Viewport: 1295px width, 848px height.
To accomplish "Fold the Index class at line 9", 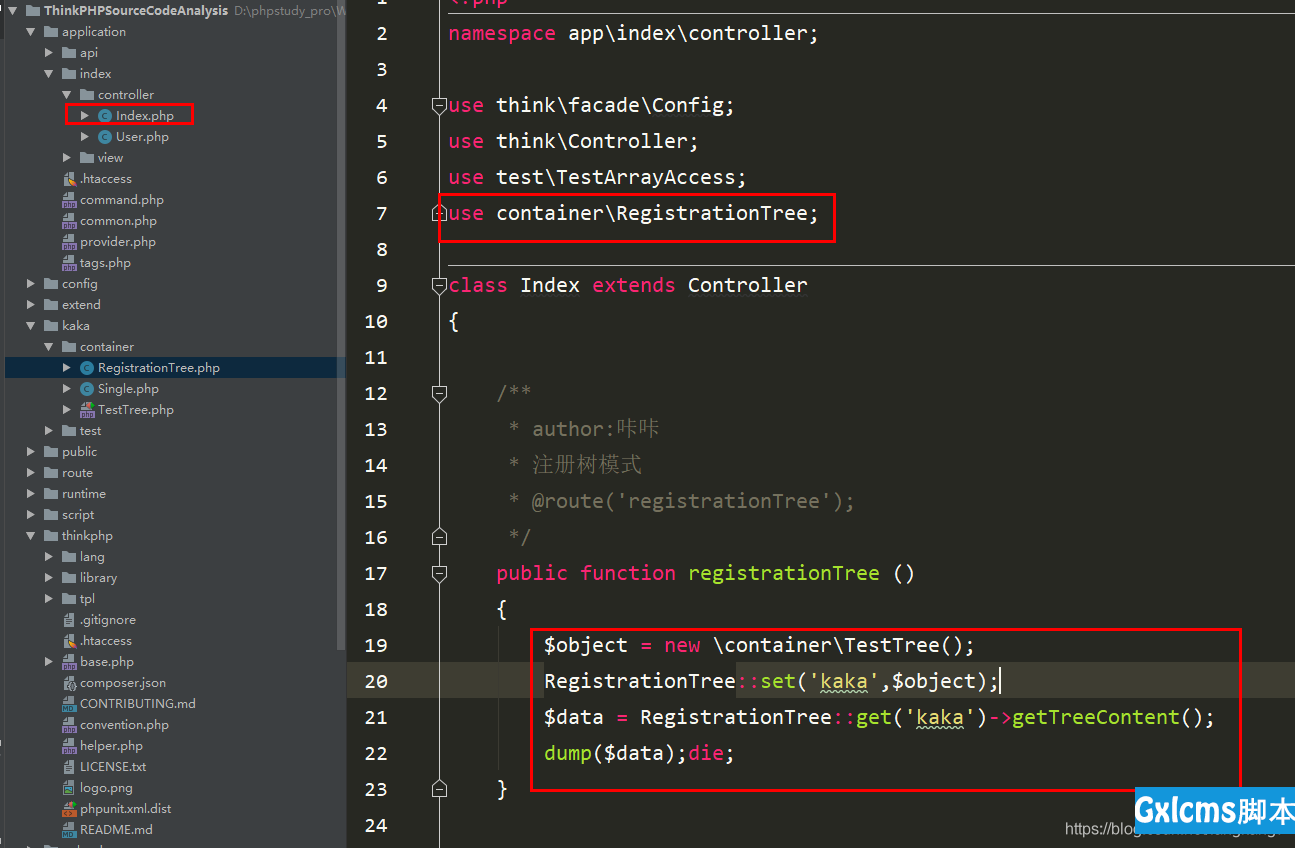I will 438,285.
